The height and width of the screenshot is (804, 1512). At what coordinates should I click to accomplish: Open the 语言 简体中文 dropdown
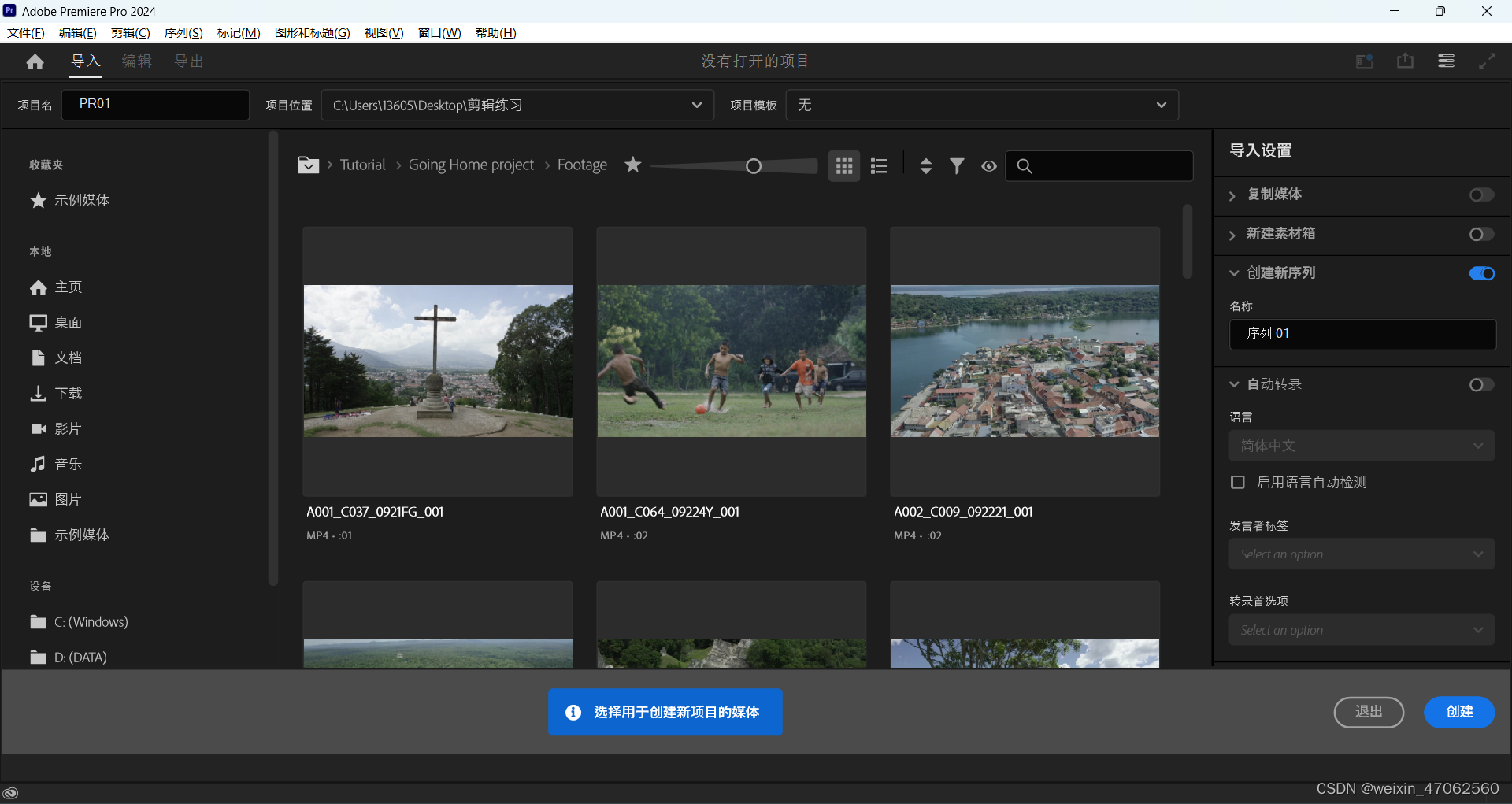[x=1362, y=446]
